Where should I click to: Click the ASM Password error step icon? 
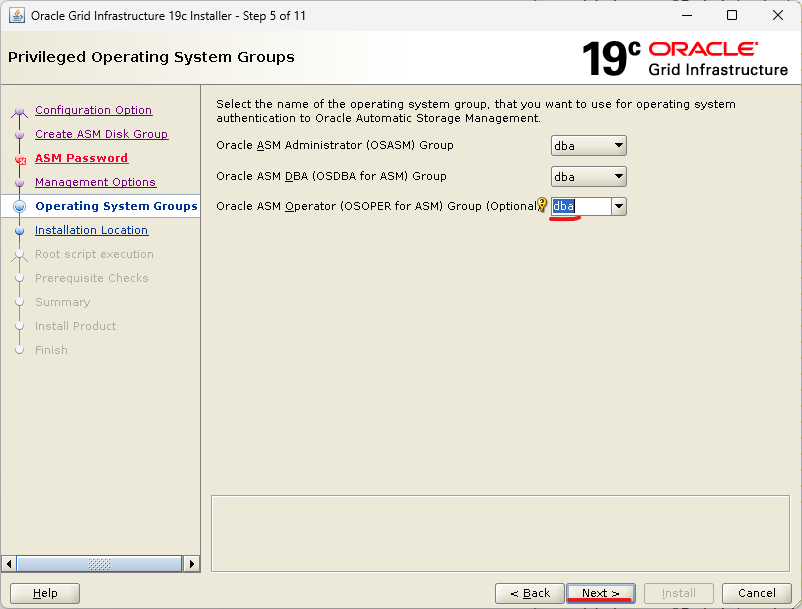coord(20,159)
